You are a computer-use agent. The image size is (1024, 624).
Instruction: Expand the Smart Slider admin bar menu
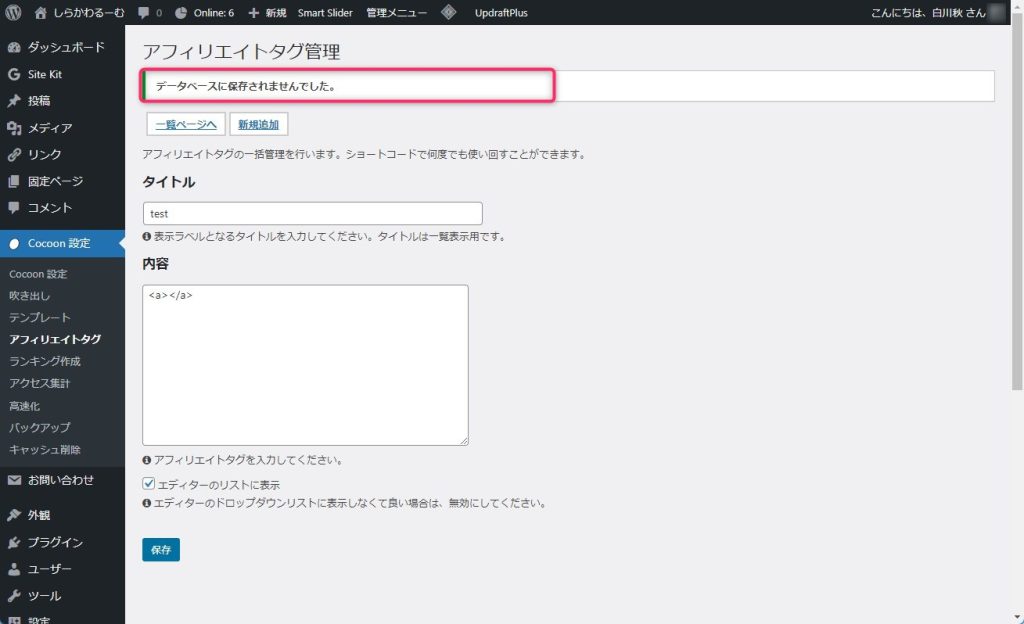tap(325, 13)
